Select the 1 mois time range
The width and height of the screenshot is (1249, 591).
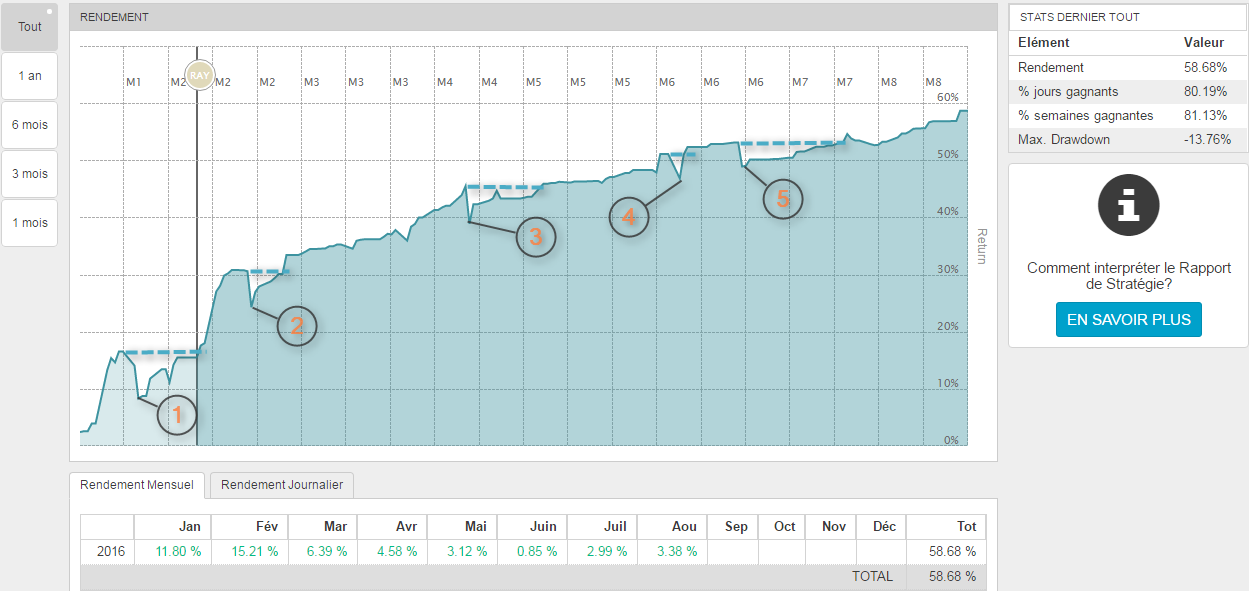(x=30, y=223)
